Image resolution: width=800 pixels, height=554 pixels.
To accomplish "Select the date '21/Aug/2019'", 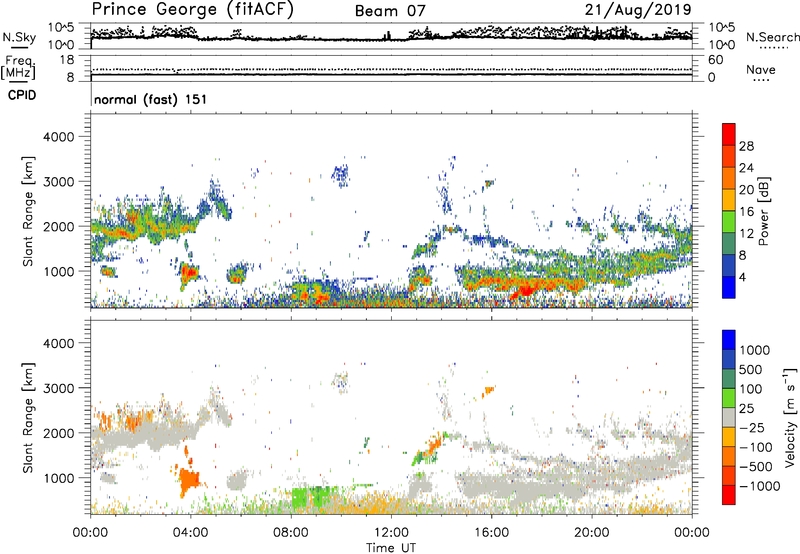I will pos(638,9).
